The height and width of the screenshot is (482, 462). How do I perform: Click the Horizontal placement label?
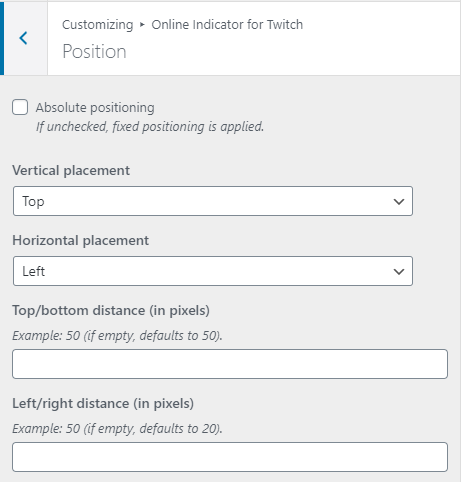(81, 241)
